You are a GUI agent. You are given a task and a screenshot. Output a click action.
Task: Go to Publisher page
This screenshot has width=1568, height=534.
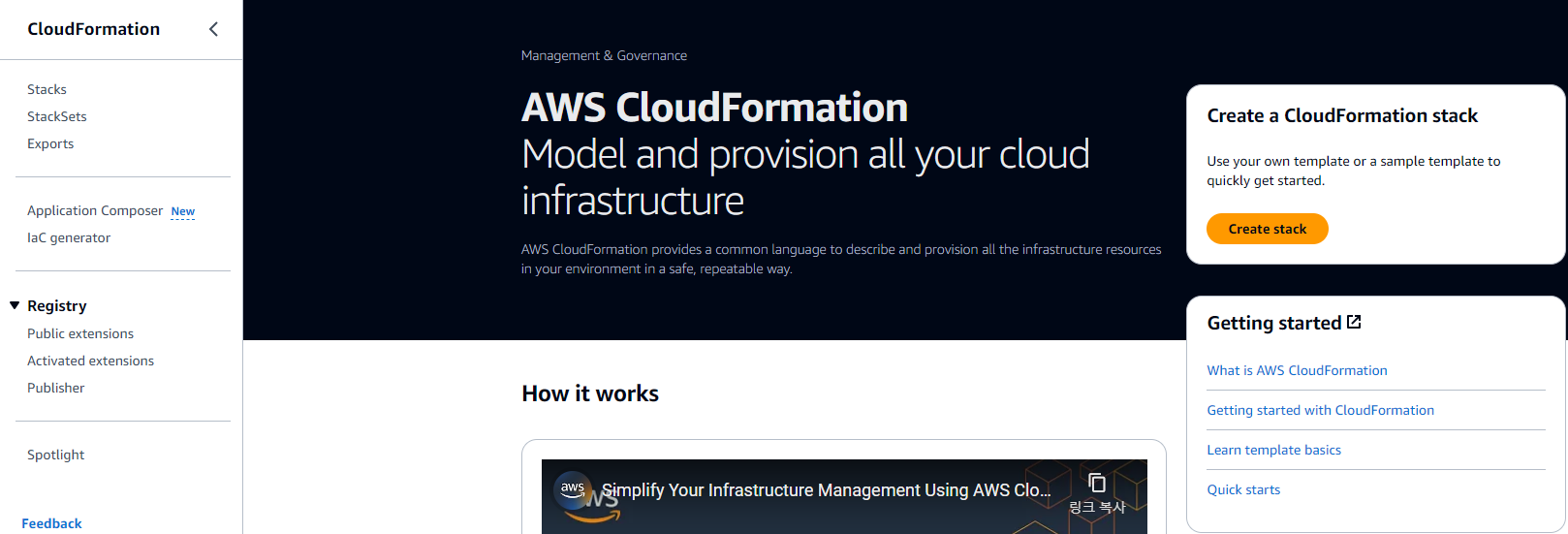pyautogui.click(x=56, y=388)
